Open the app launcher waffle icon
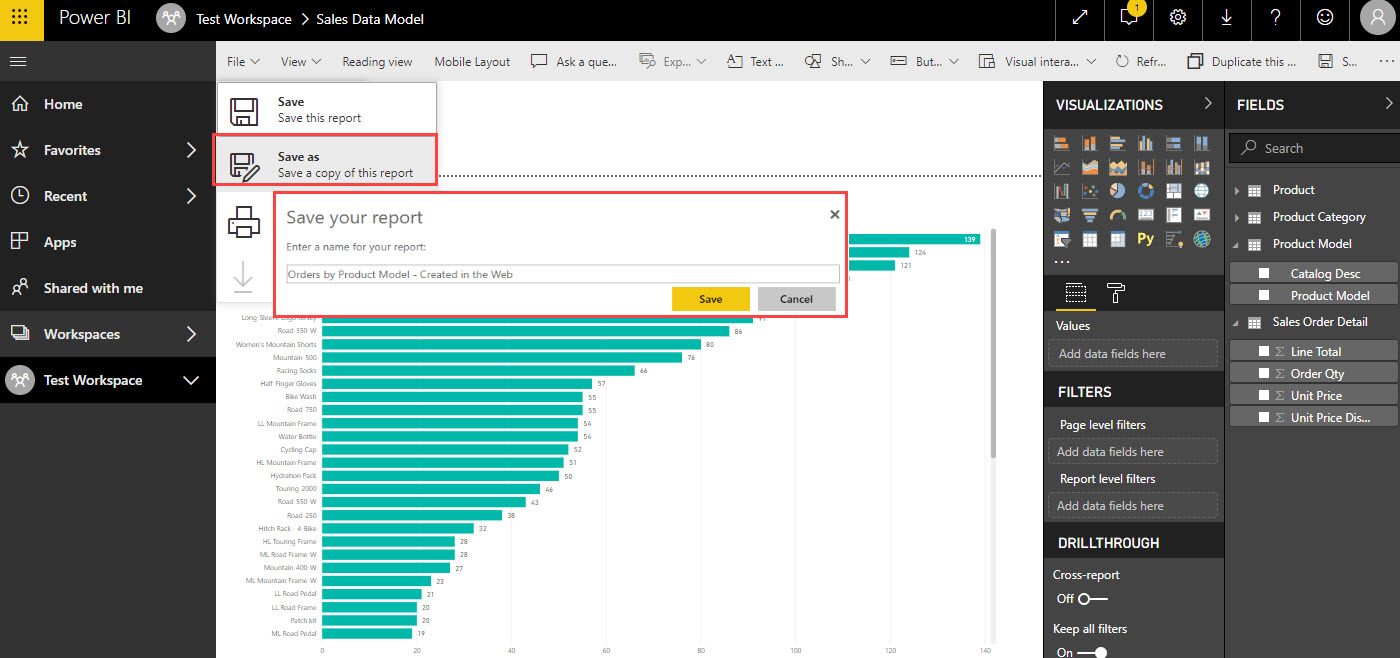Image resolution: width=1400 pixels, height=658 pixels. 21,19
